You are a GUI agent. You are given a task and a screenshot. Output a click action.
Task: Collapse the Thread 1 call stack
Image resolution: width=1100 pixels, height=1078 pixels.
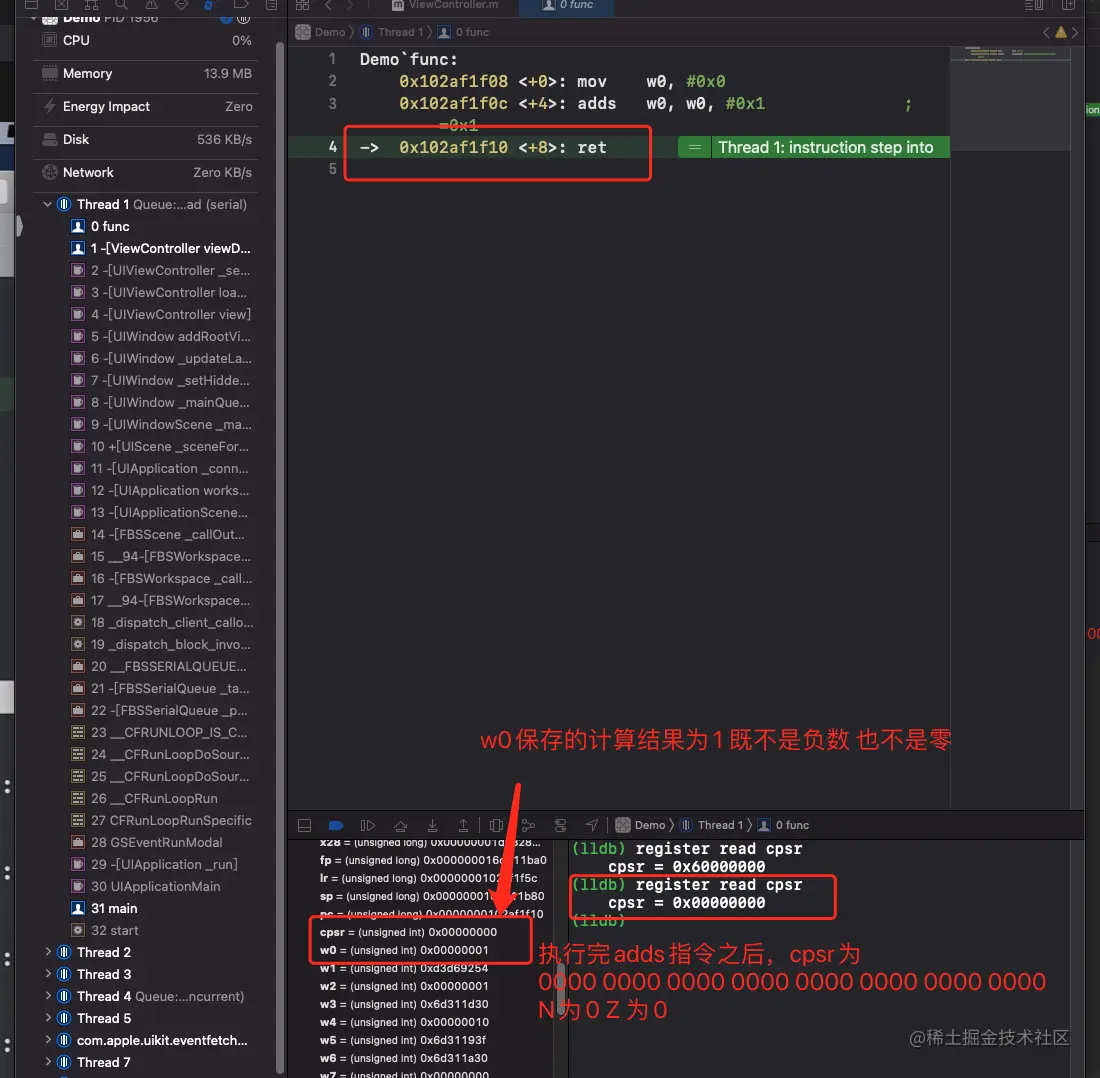[47, 204]
